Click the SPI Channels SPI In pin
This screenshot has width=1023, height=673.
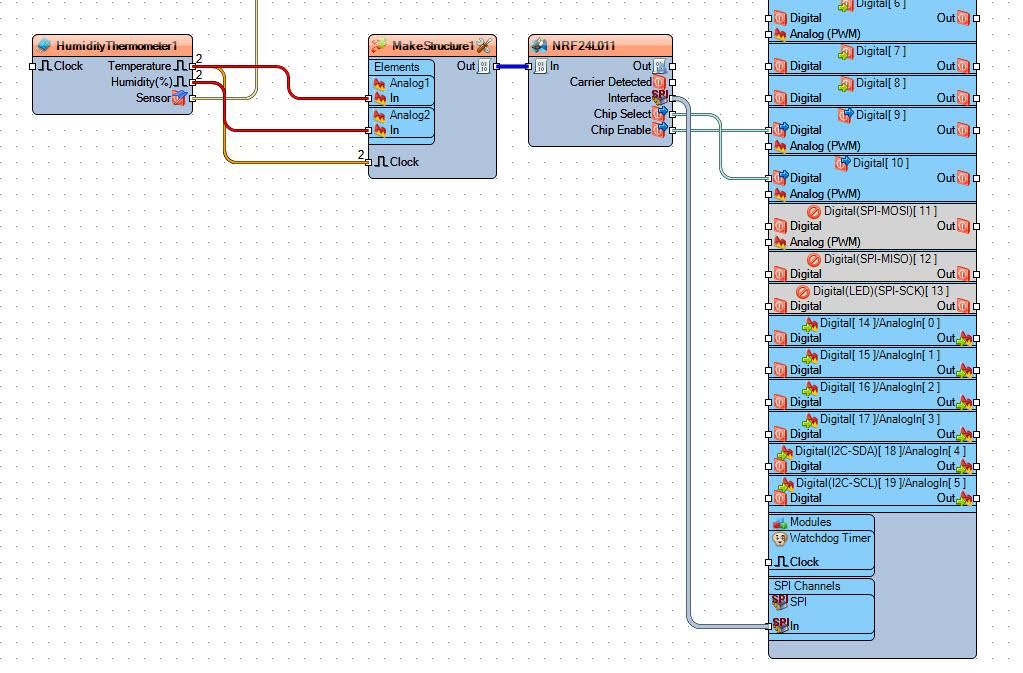tap(769, 626)
